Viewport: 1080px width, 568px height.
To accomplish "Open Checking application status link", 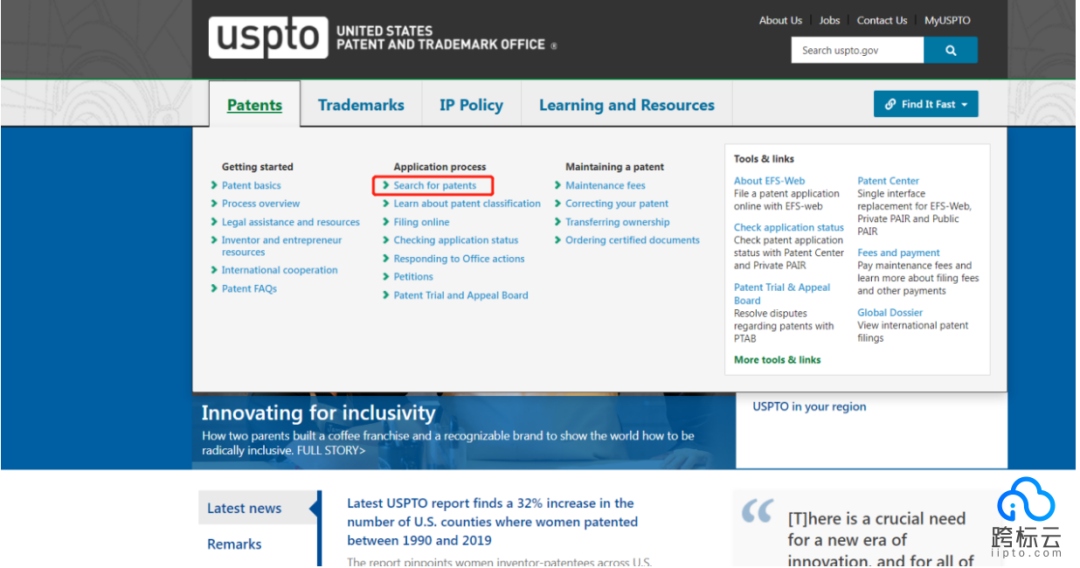I will (x=456, y=240).
